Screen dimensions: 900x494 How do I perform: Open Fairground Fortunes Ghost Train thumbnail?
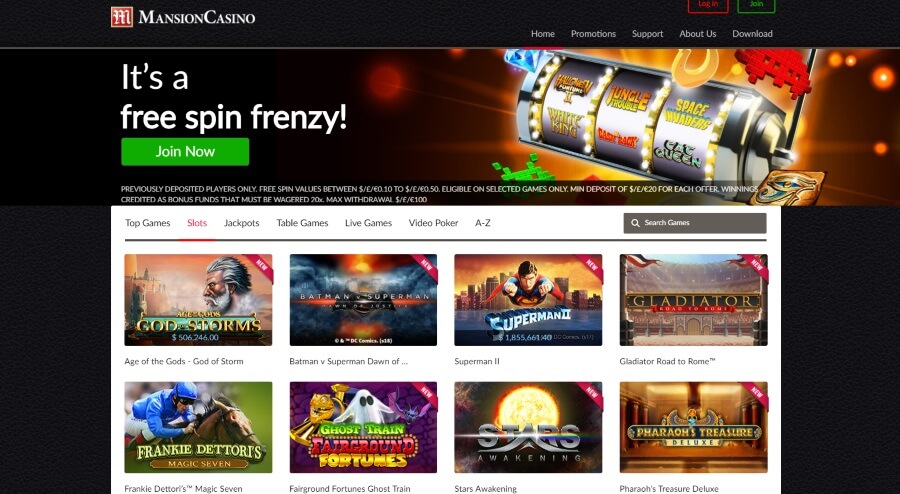pyautogui.click(x=363, y=427)
